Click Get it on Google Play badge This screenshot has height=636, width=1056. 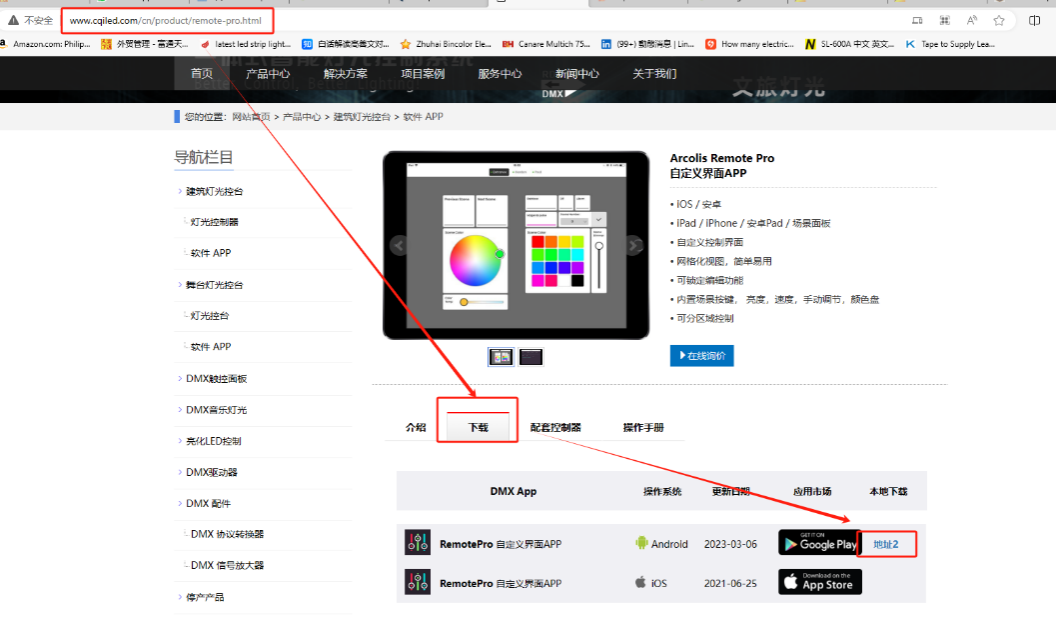tap(818, 542)
